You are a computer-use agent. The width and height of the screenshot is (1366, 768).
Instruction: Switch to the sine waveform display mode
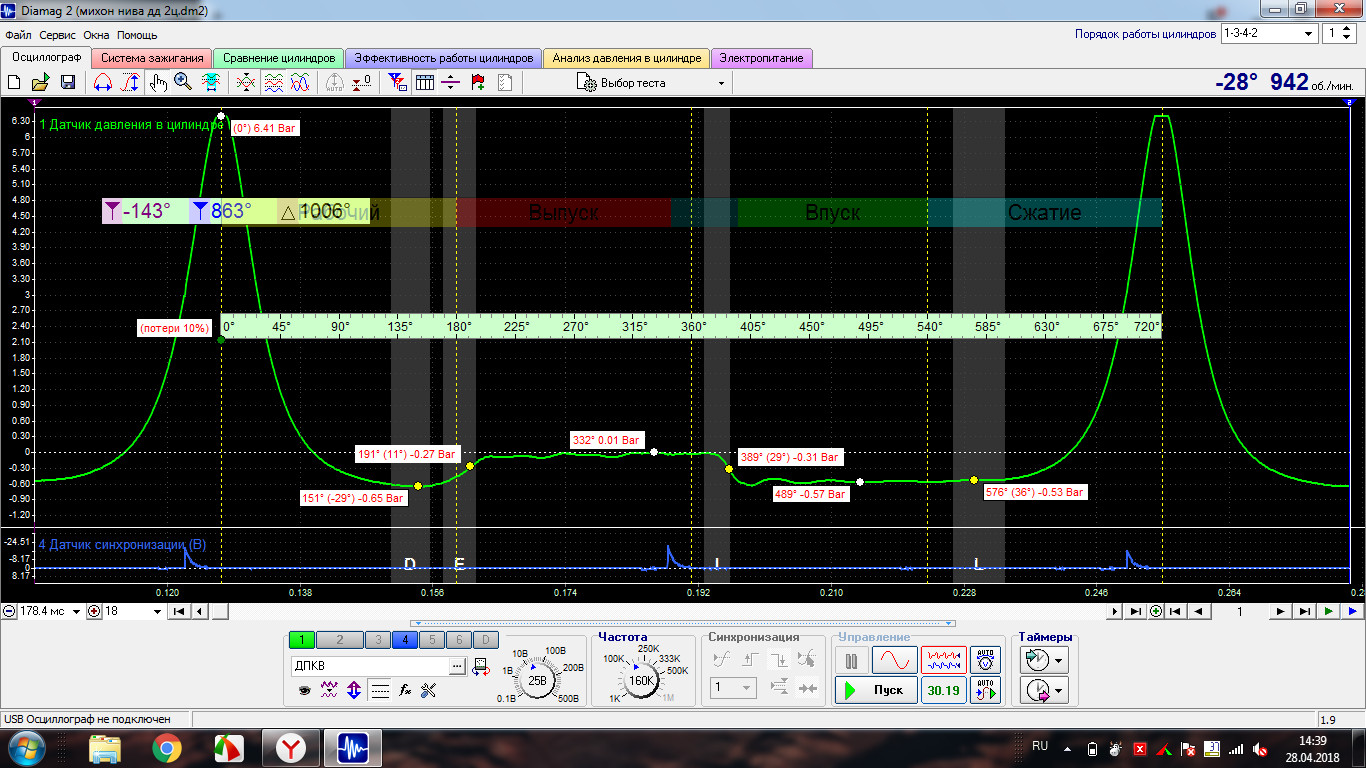[x=895, y=660]
